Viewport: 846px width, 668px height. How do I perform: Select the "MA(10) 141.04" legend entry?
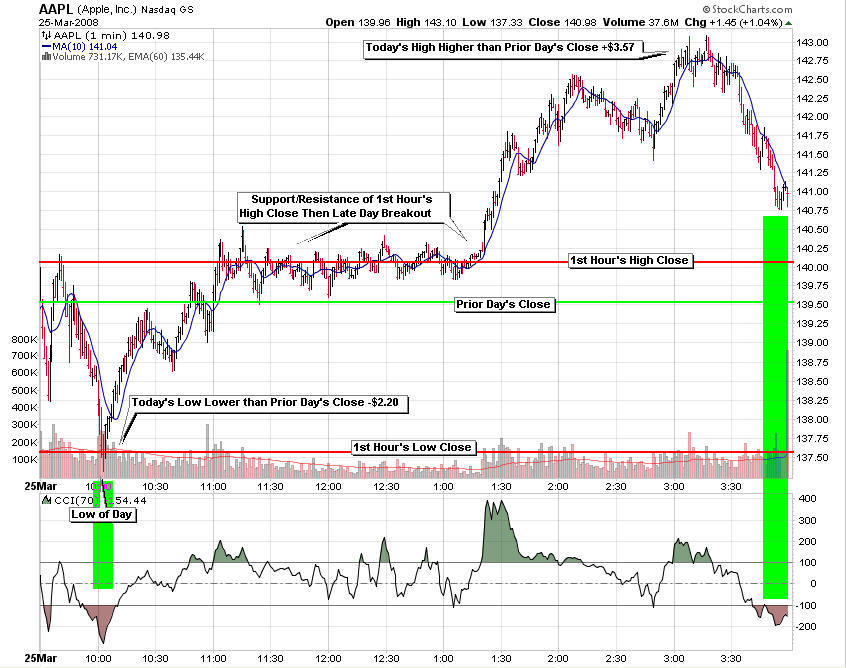[x=85, y=47]
